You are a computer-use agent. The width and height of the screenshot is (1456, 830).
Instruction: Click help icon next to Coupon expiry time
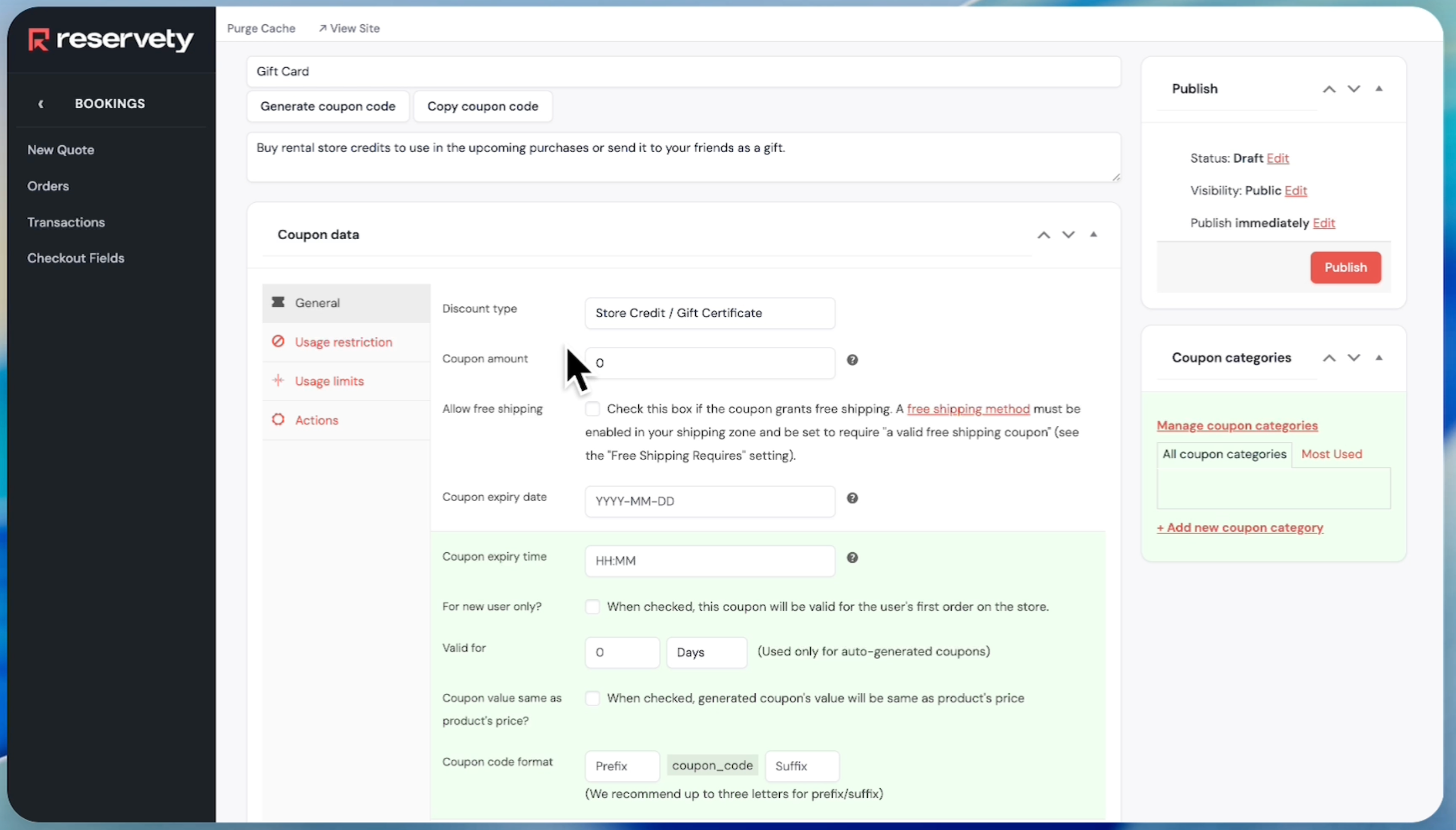(x=852, y=558)
